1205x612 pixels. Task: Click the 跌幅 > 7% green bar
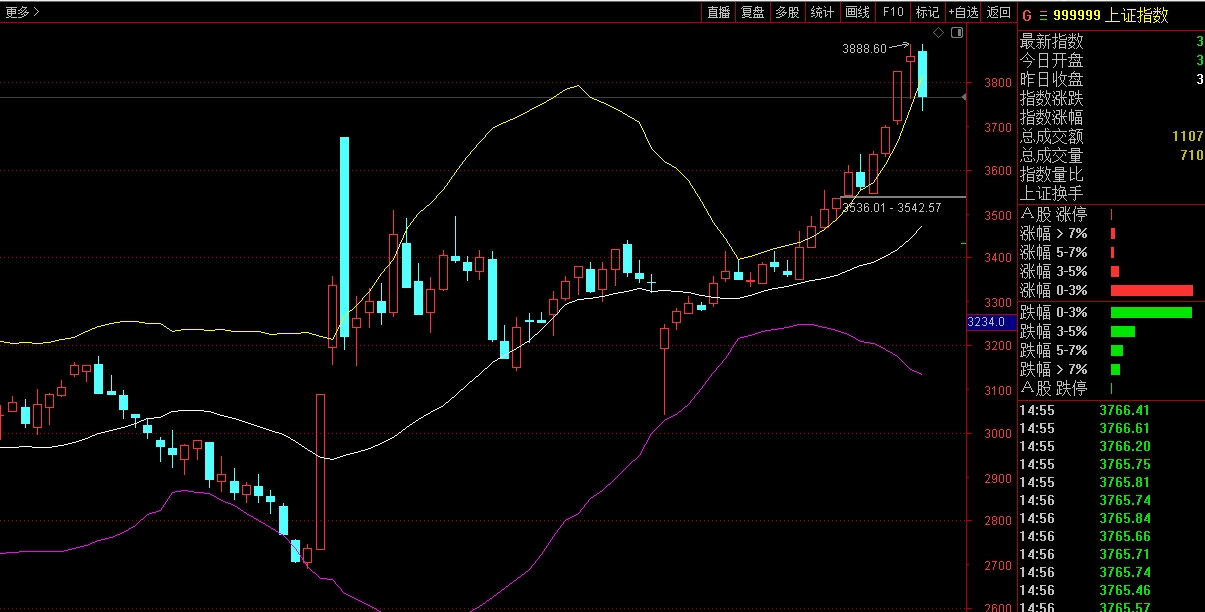coord(1115,369)
